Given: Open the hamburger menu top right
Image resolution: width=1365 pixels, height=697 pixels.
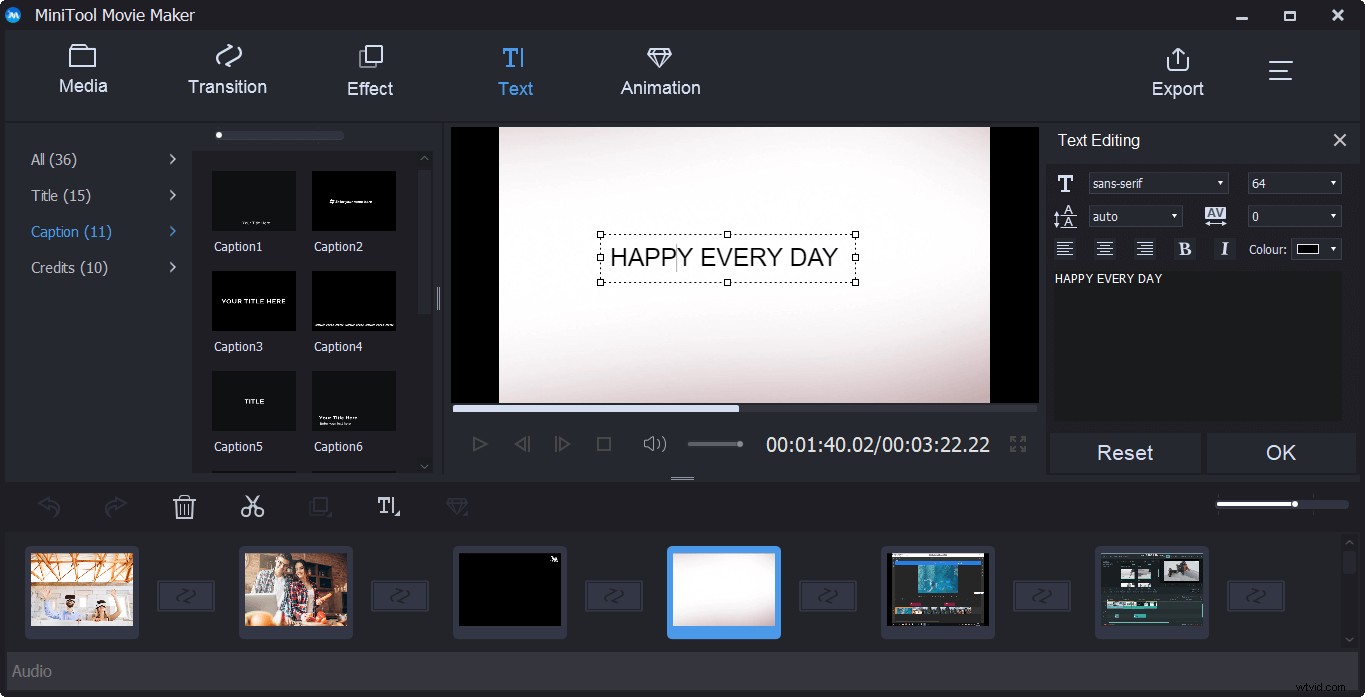Looking at the screenshot, I should 1281,70.
